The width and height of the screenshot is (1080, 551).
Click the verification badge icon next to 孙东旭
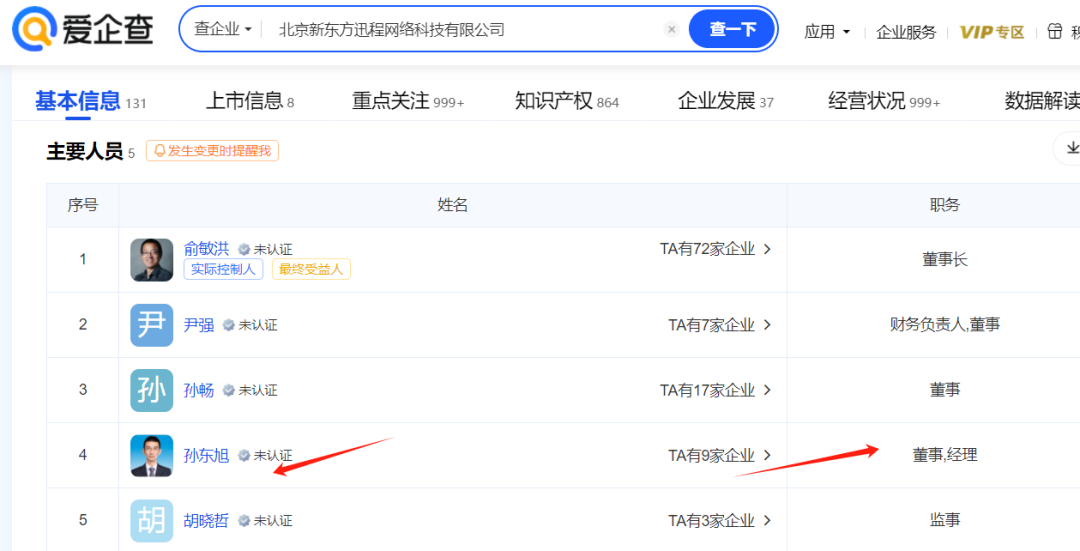pyautogui.click(x=244, y=455)
